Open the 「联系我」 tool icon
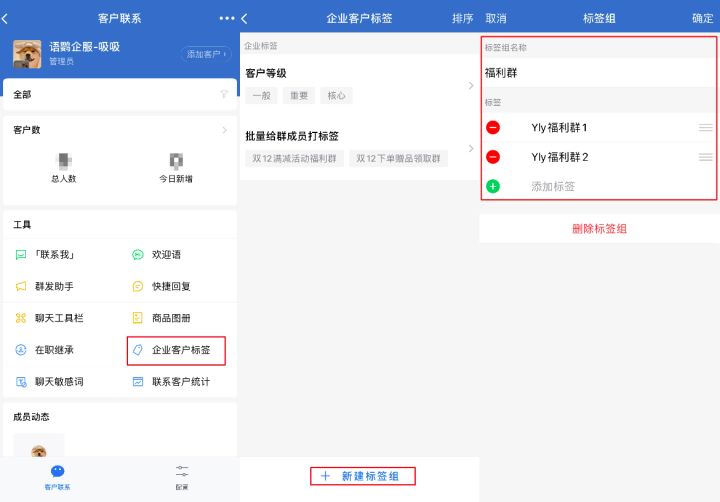 (x=21, y=255)
